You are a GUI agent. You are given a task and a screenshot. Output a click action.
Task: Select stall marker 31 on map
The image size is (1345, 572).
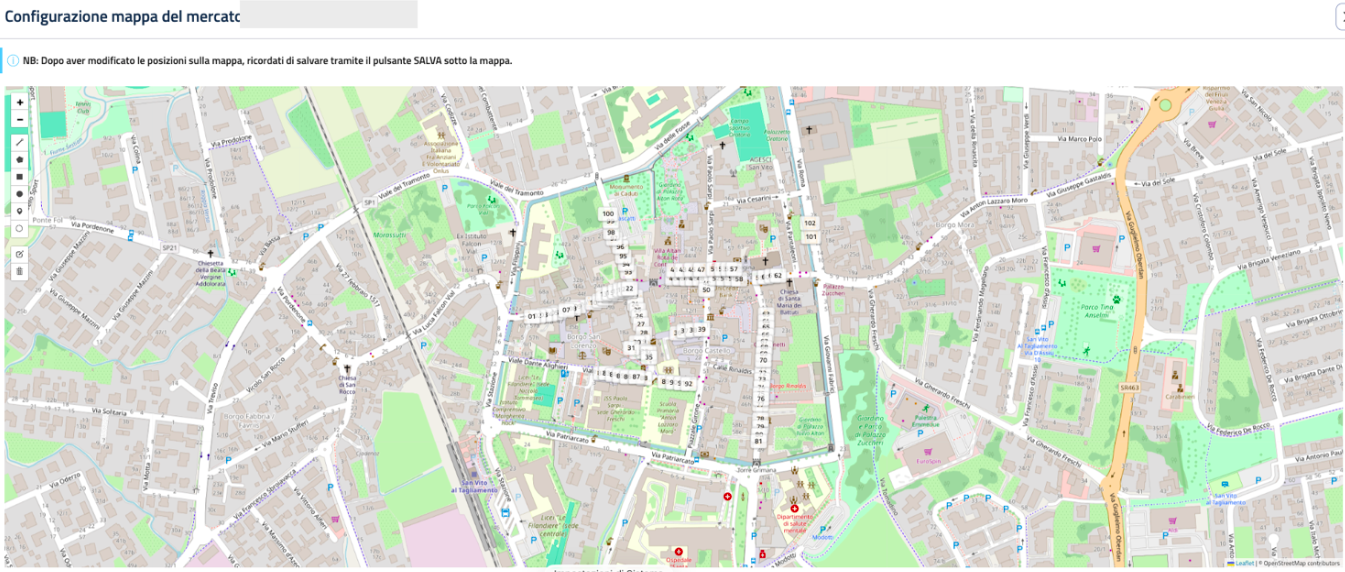tap(630, 347)
